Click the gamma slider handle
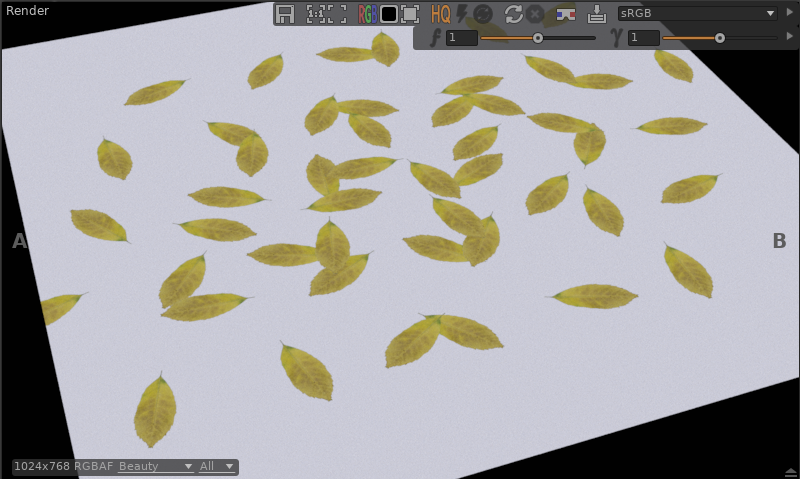The image size is (800, 479). pos(719,38)
